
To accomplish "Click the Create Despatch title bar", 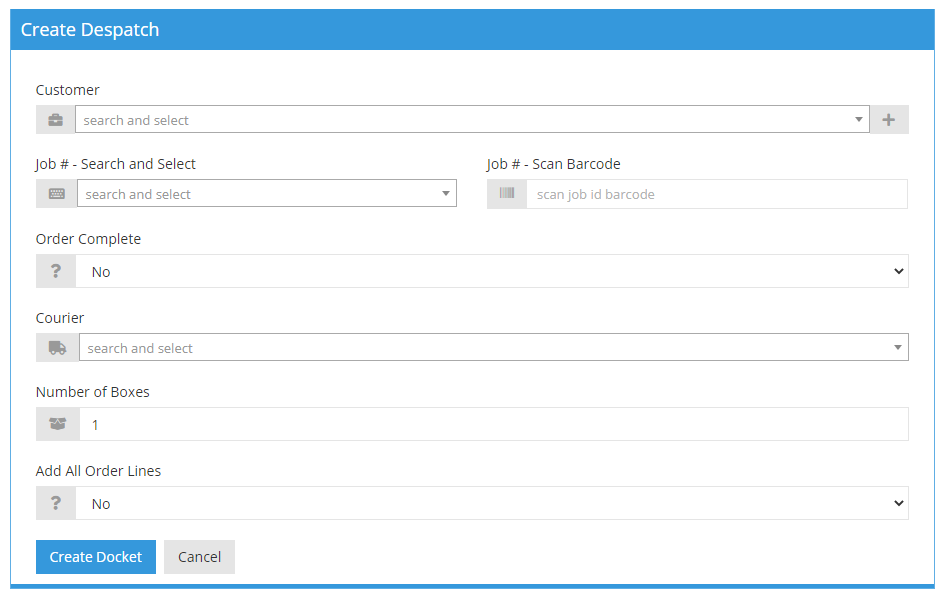I will pos(90,30).
